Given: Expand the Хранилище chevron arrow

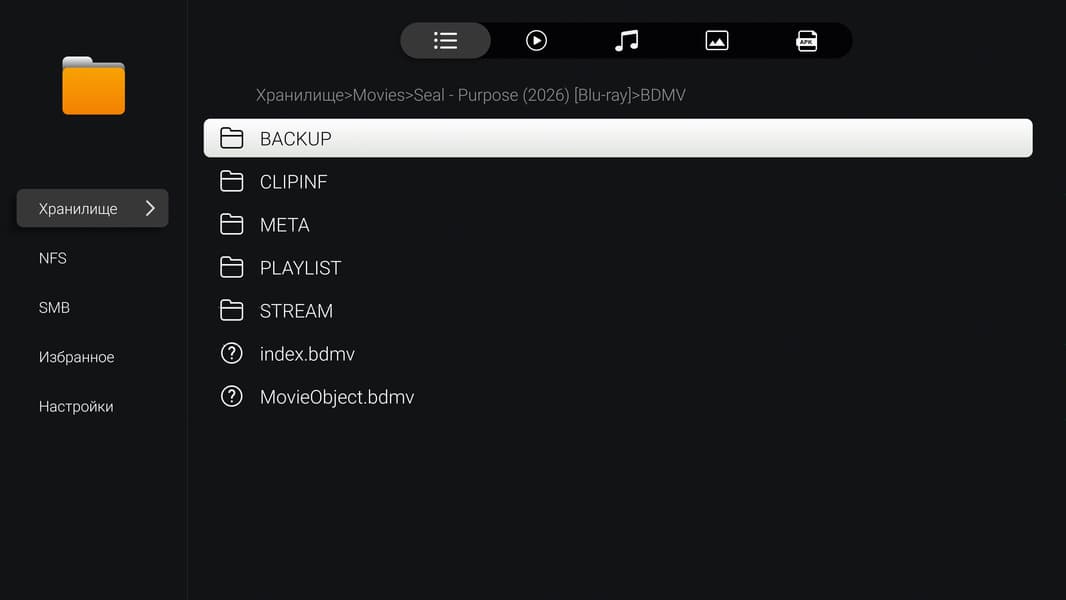Looking at the screenshot, I should click(150, 208).
